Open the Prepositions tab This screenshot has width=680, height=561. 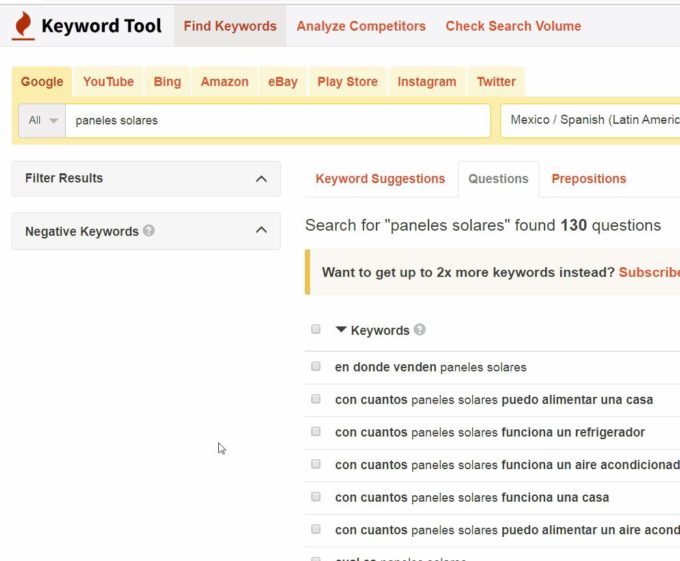click(x=588, y=179)
